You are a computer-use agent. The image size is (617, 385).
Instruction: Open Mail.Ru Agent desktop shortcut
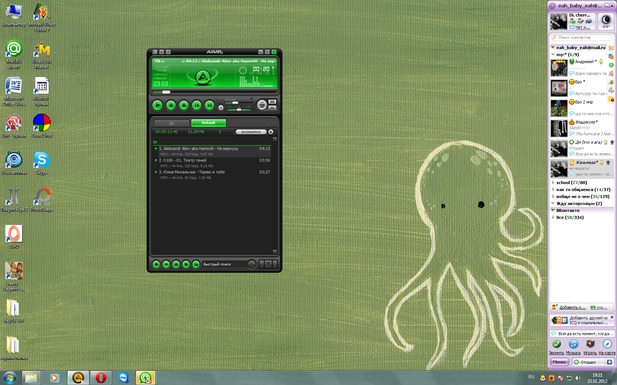(x=14, y=54)
